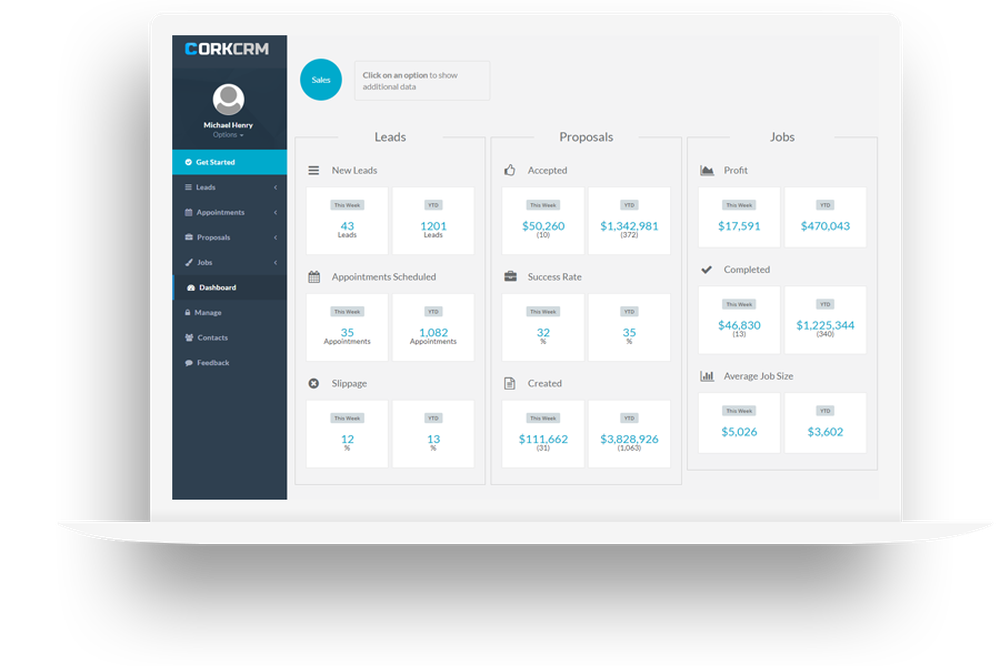Click the Success Rate briefcase icon
1000x666 pixels.
510,277
